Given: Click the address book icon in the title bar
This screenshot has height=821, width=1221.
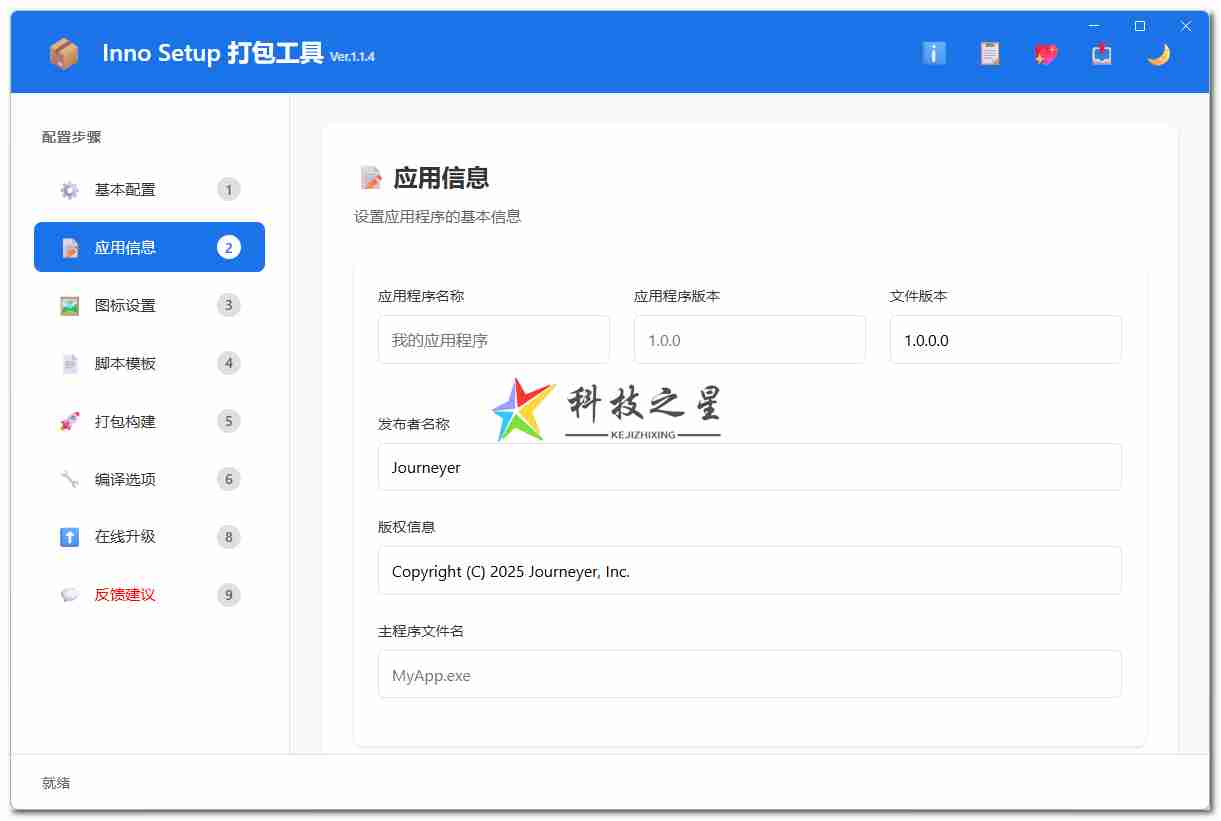Looking at the screenshot, I should click(1101, 54).
